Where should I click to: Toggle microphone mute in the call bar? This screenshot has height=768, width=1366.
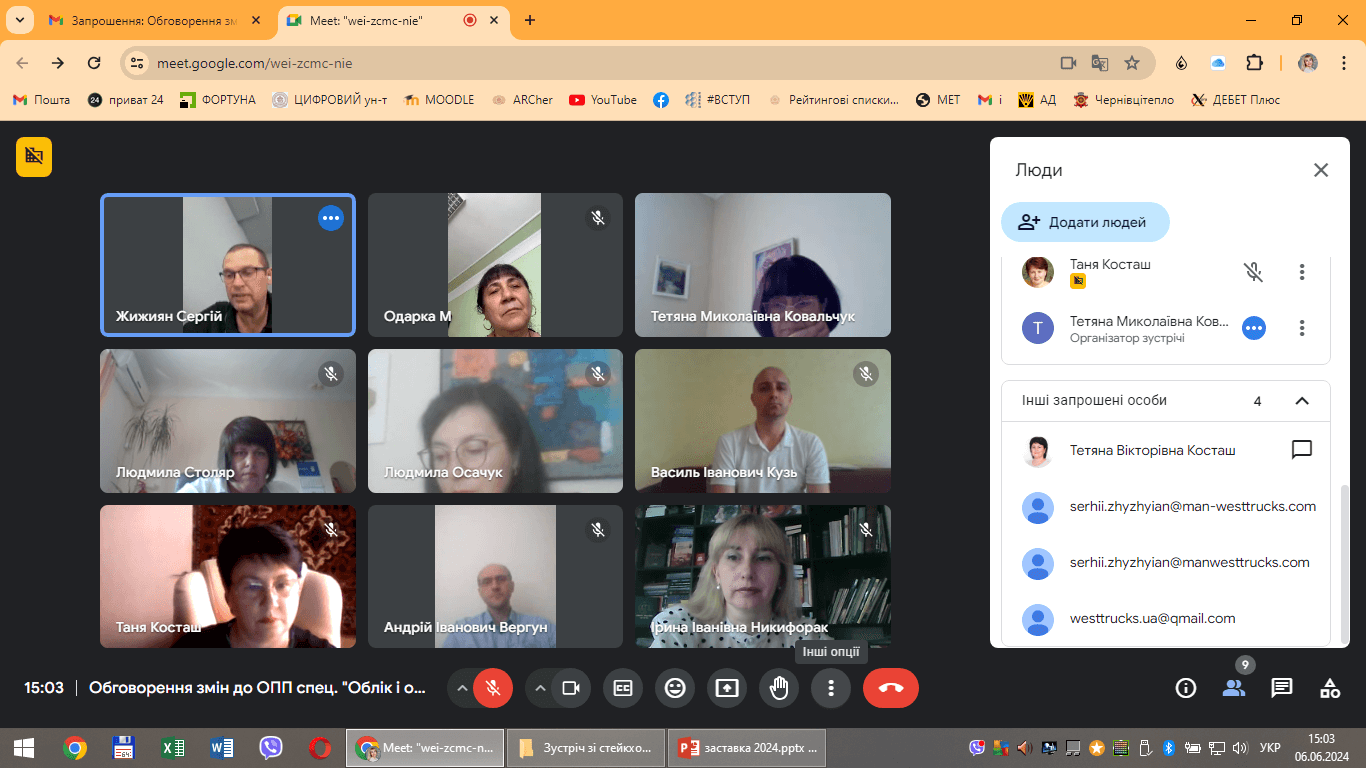tap(492, 688)
